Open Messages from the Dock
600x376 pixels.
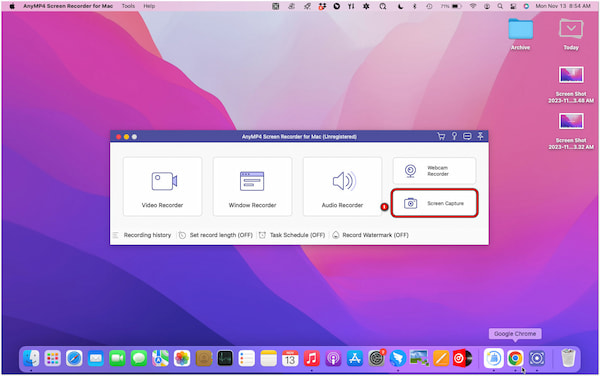(x=139, y=358)
